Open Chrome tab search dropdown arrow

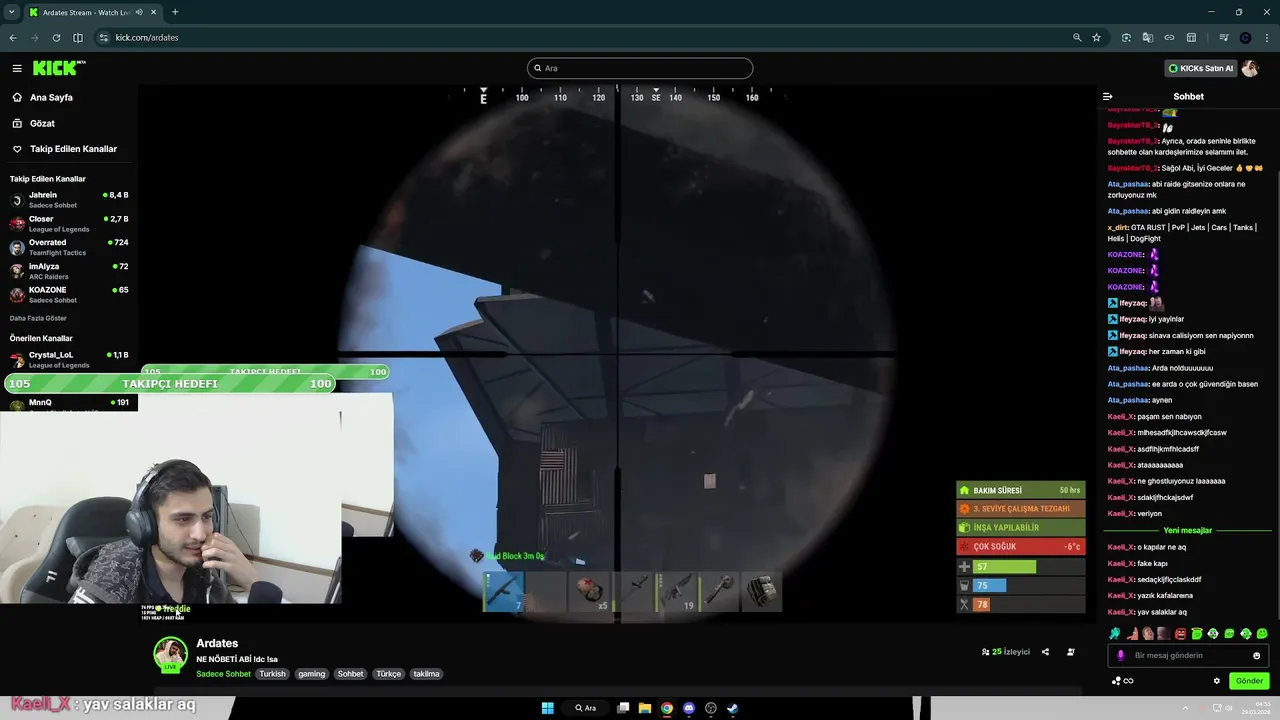click(11, 12)
